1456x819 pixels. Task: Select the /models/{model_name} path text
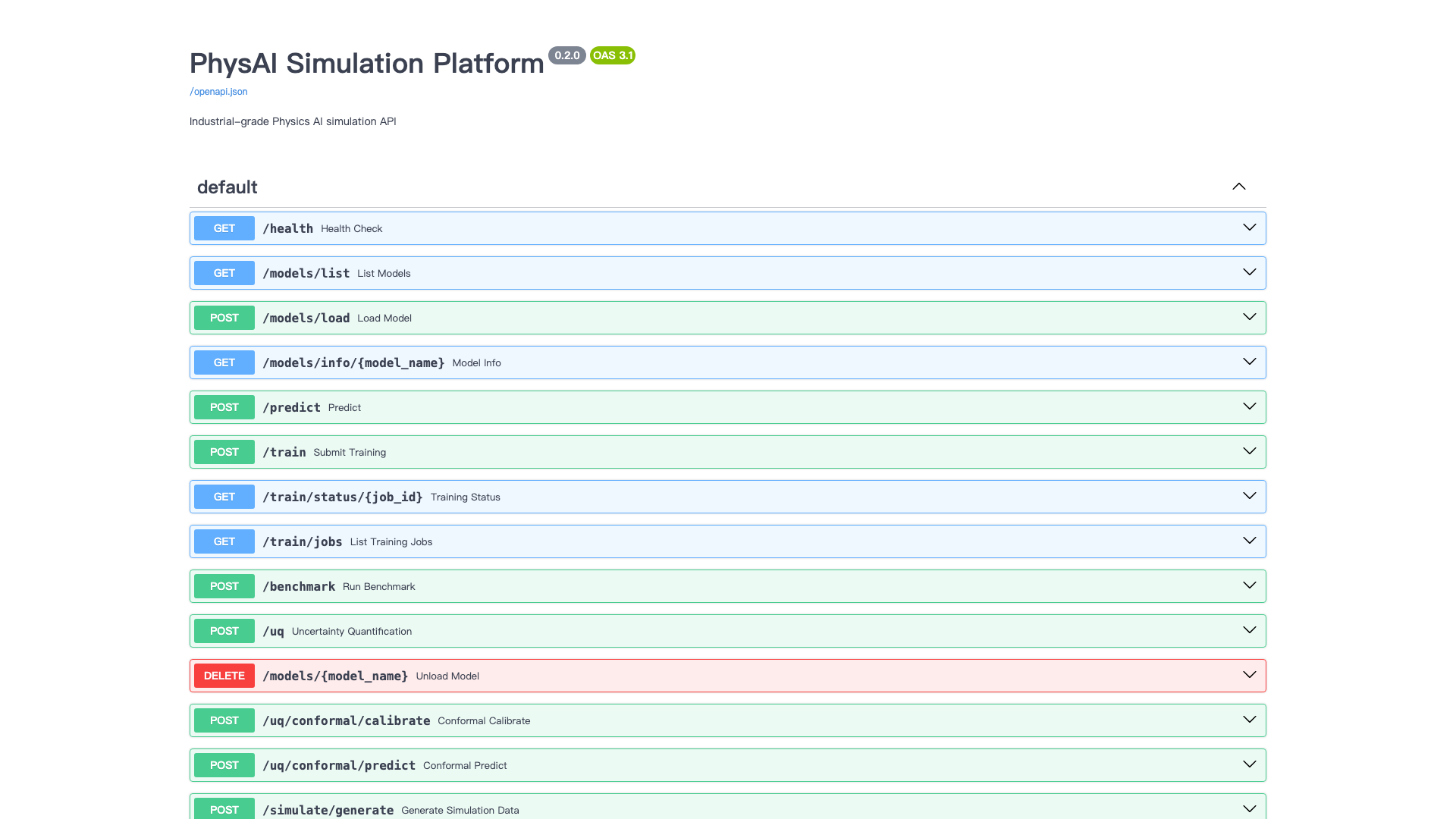pyautogui.click(x=335, y=676)
